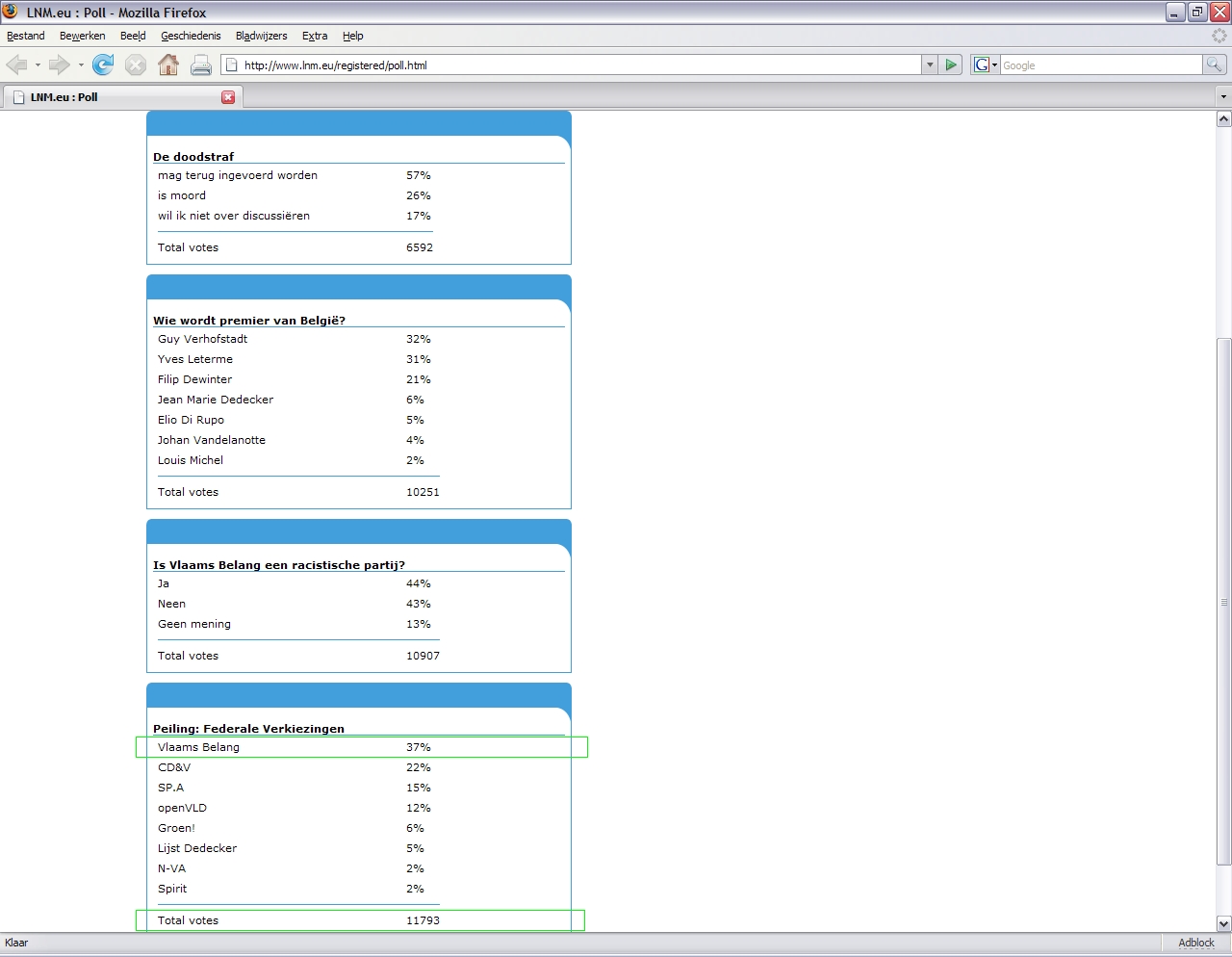Open the list all tabs dropdown
The image size is (1232, 957).
(x=1223, y=97)
